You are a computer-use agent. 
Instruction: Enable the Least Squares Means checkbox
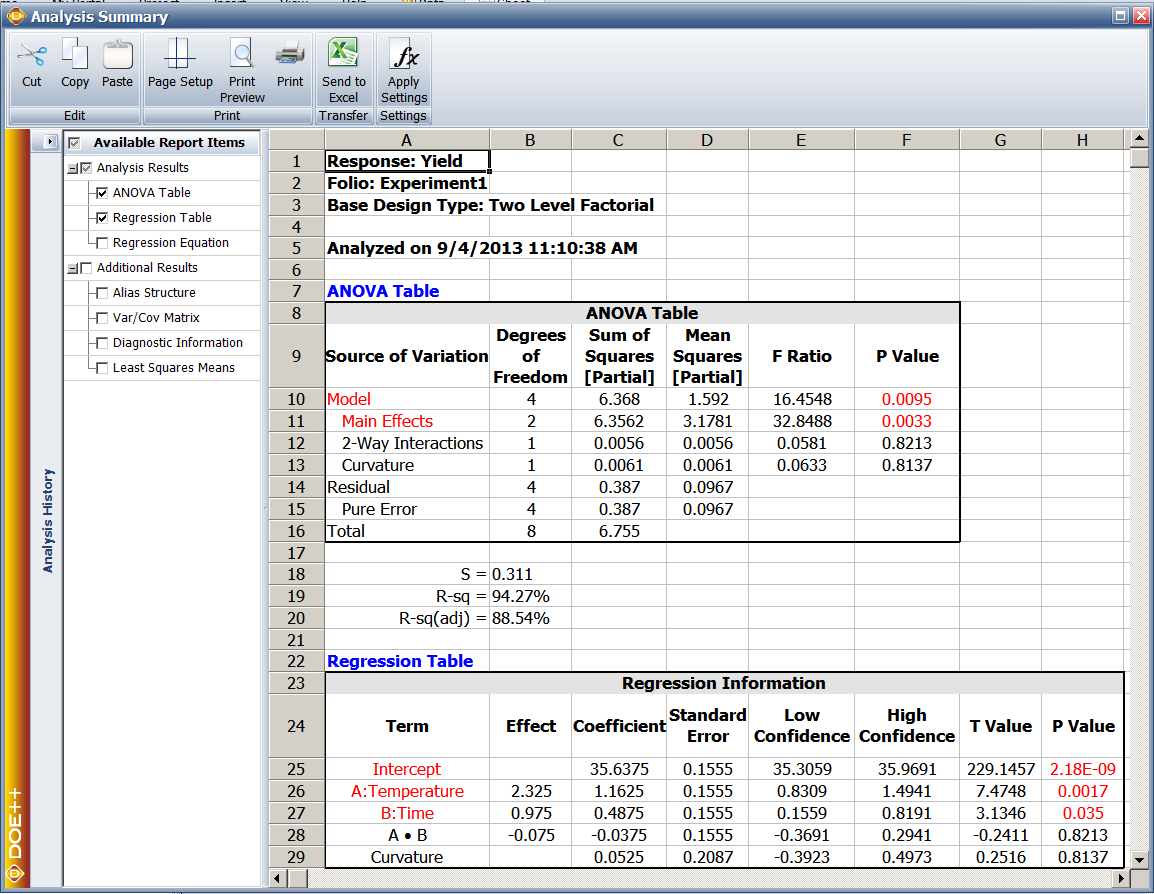[x=102, y=368]
